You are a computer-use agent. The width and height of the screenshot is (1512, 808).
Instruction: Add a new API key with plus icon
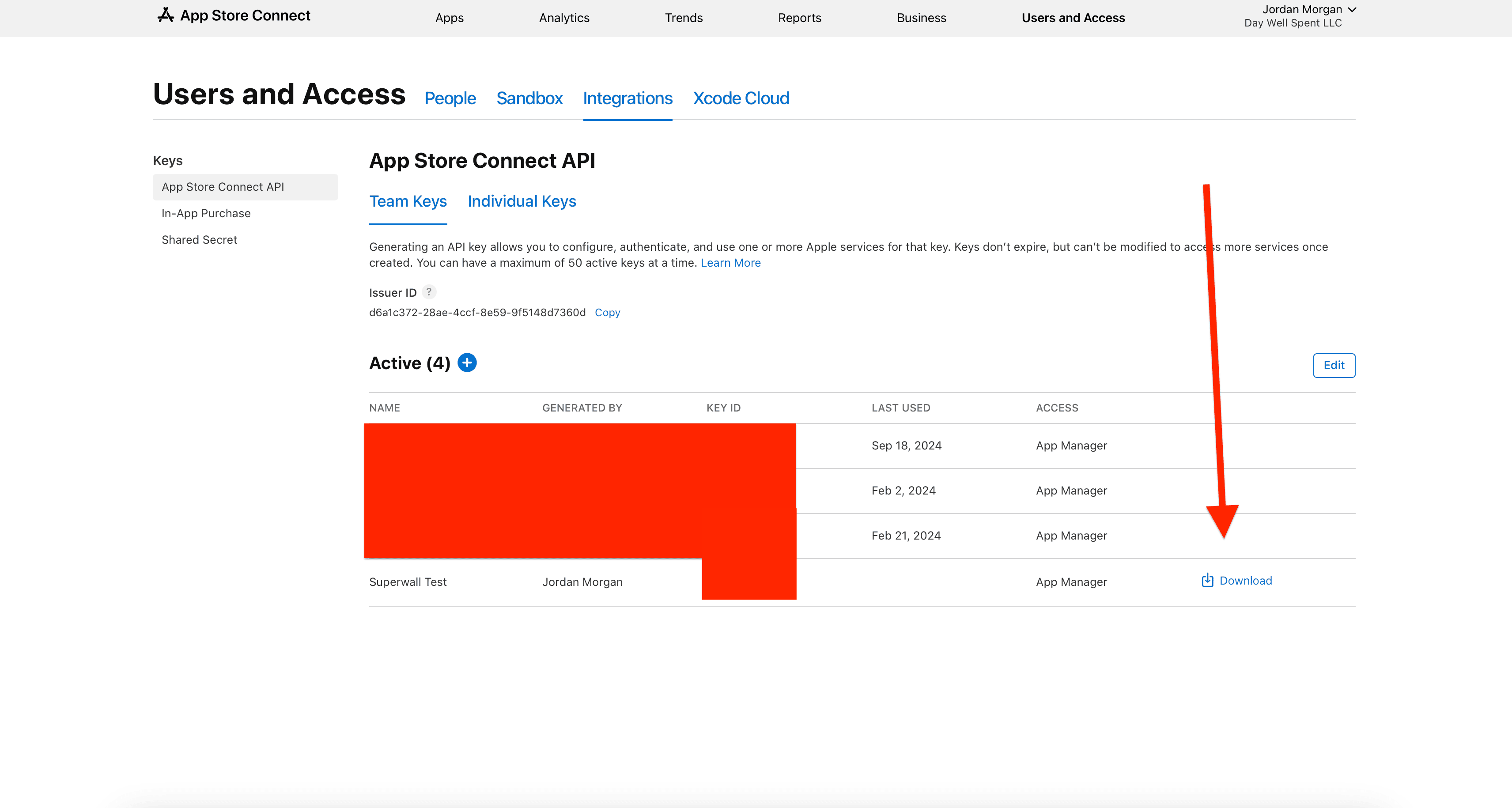467,362
